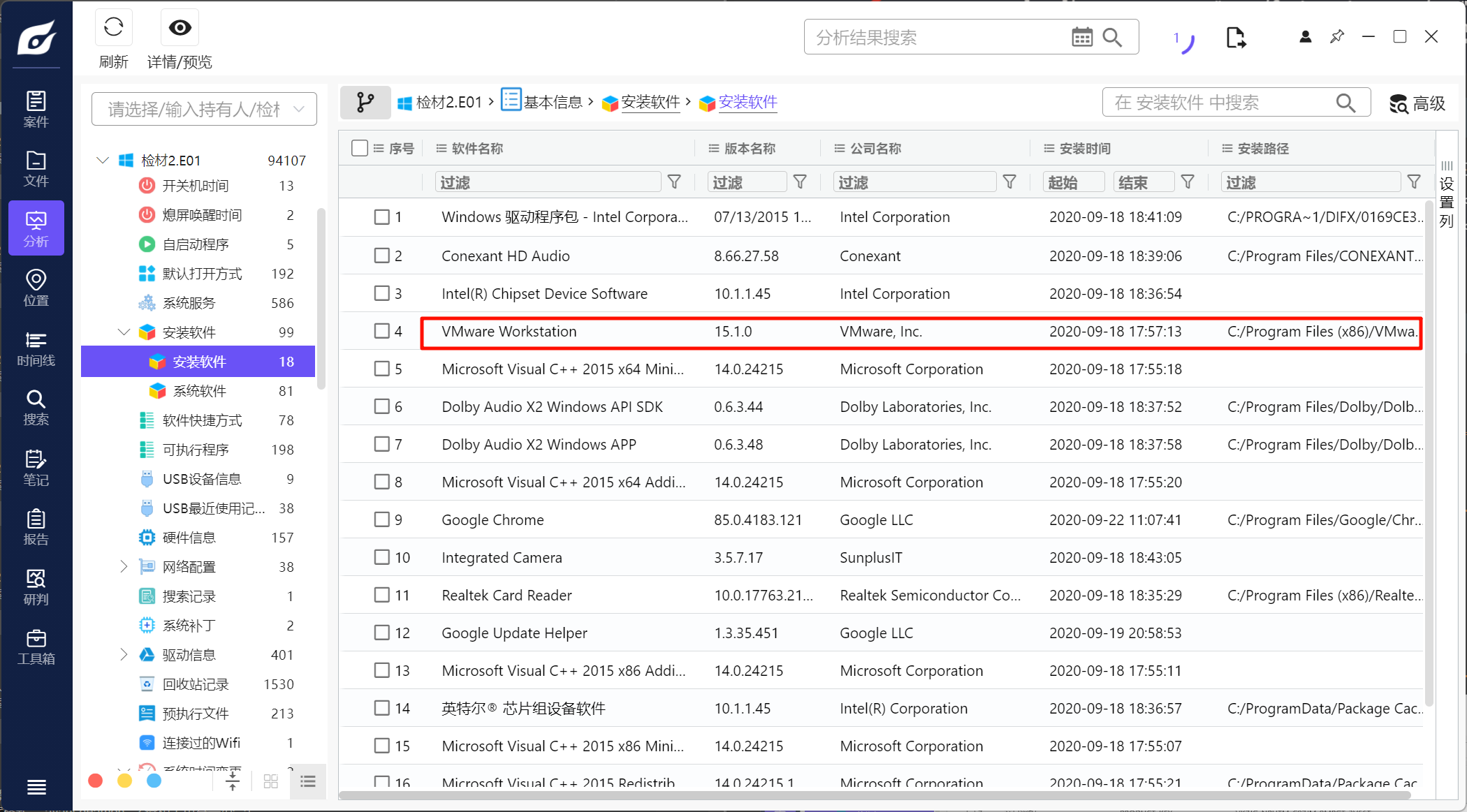Click the calendar icon in search box

coord(1081,37)
